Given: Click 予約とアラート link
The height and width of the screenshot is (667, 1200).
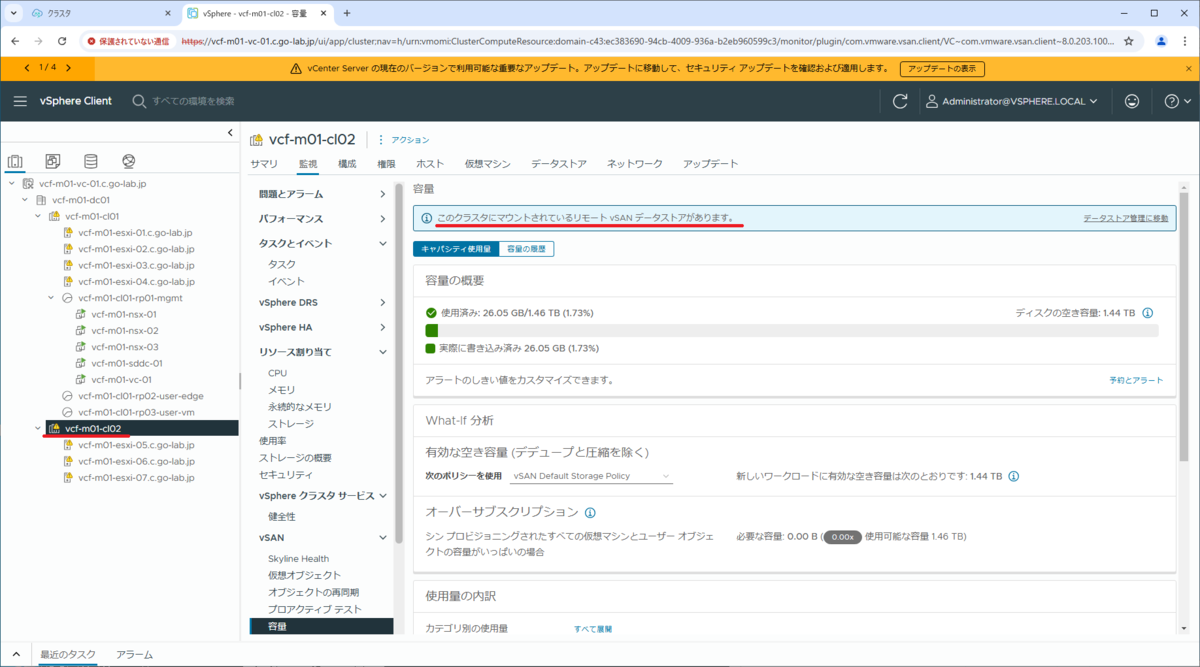Looking at the screenshot, I should coord(1136,381).
